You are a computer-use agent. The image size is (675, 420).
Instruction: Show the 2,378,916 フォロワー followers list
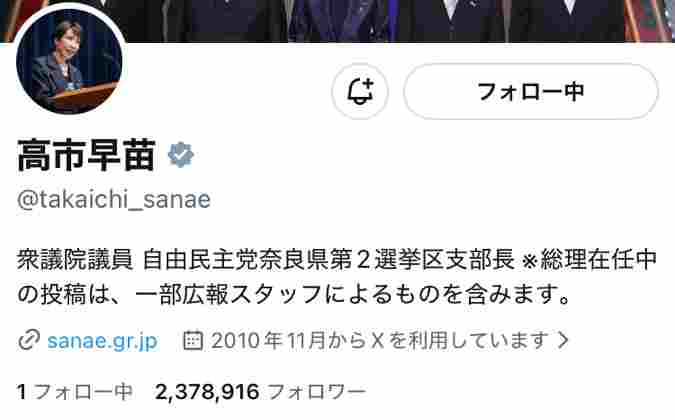coord(260,392)
